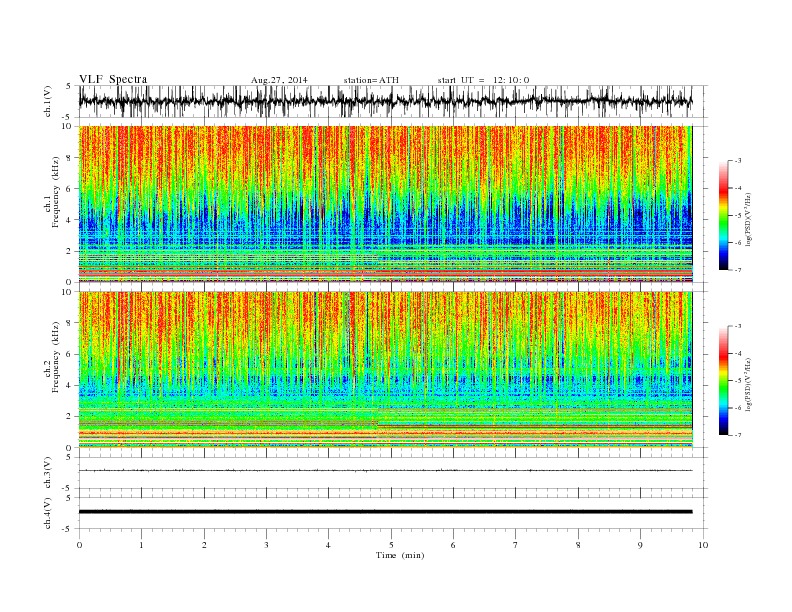Click the "-3" tick on ch.1 color bar
Screen dimensions: 792x612
[737, 161]
